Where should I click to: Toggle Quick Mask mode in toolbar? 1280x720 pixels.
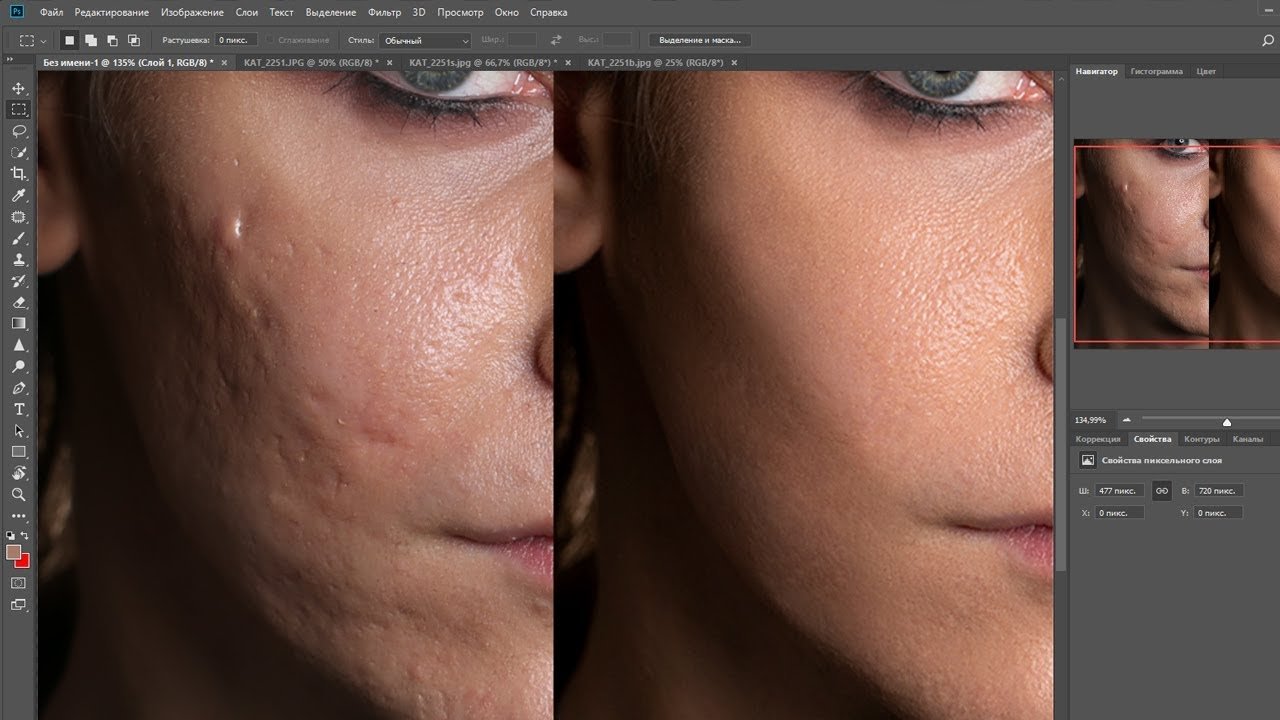19,583
